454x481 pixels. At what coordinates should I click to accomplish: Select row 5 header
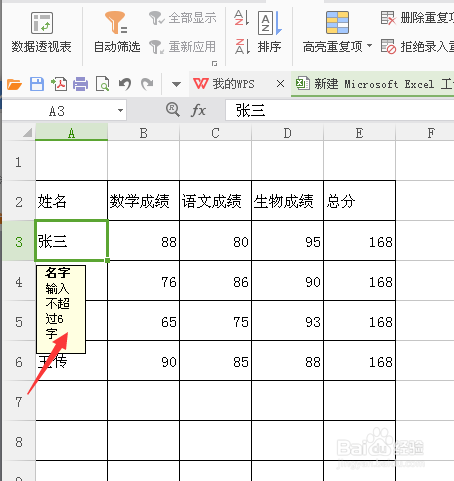point(18,321)
